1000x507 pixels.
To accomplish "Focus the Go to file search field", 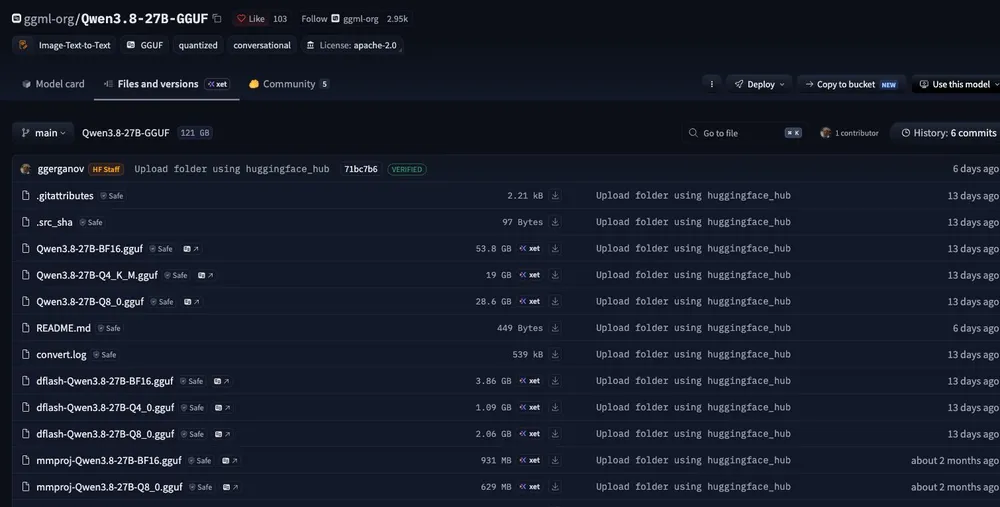I will coord(744,133).
